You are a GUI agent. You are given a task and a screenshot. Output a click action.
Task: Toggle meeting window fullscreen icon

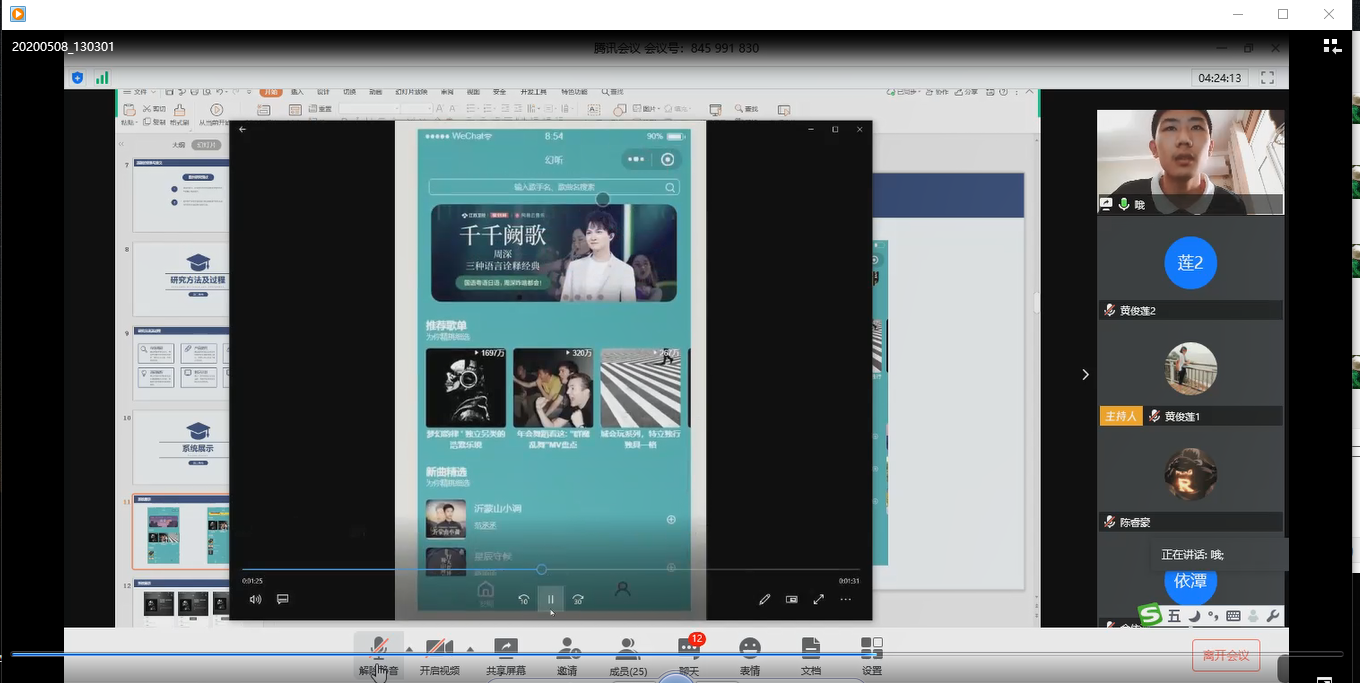pos(1267,78)
